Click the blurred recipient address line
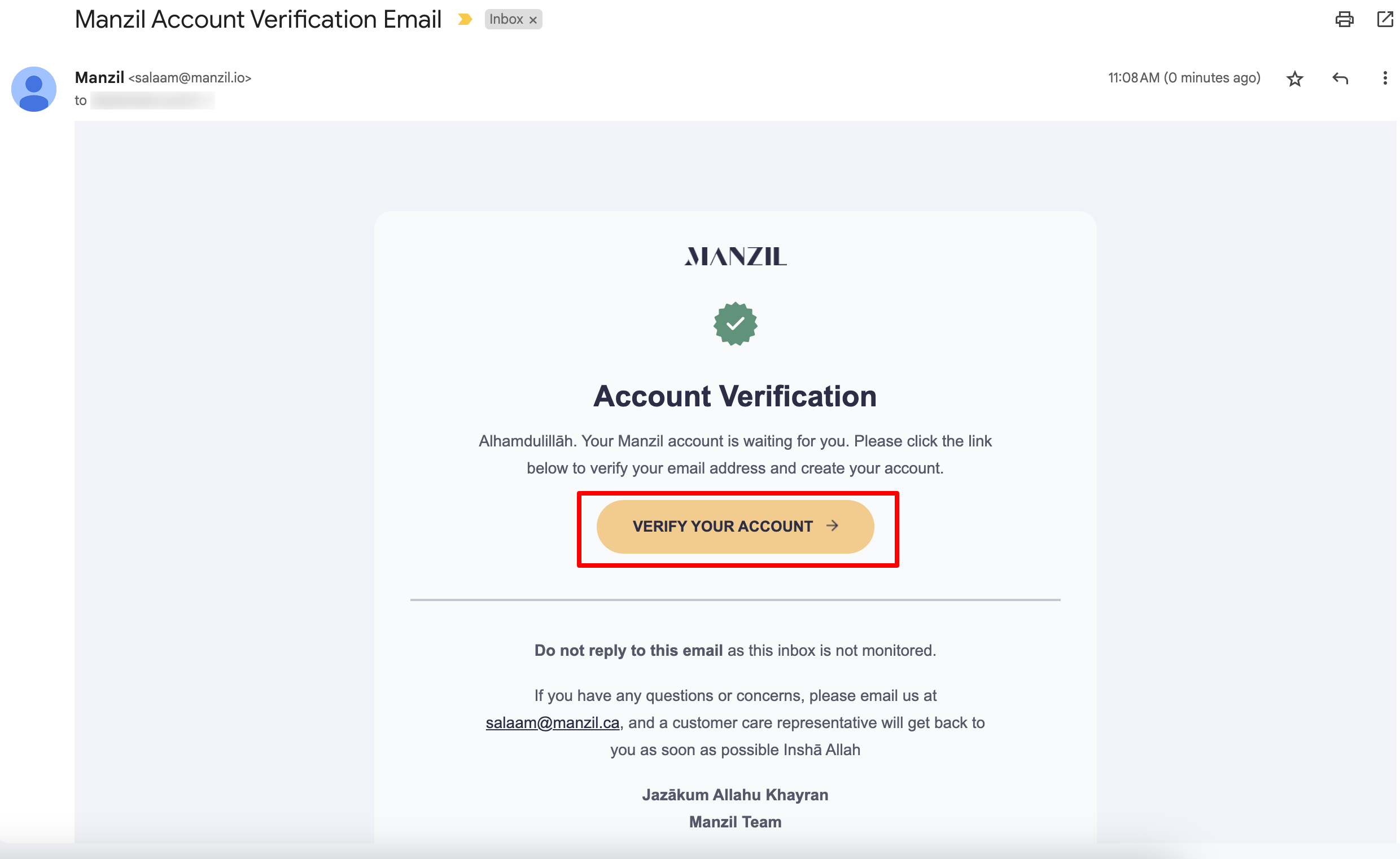This screenshot has height=859, width=1400. click(152, 100)
